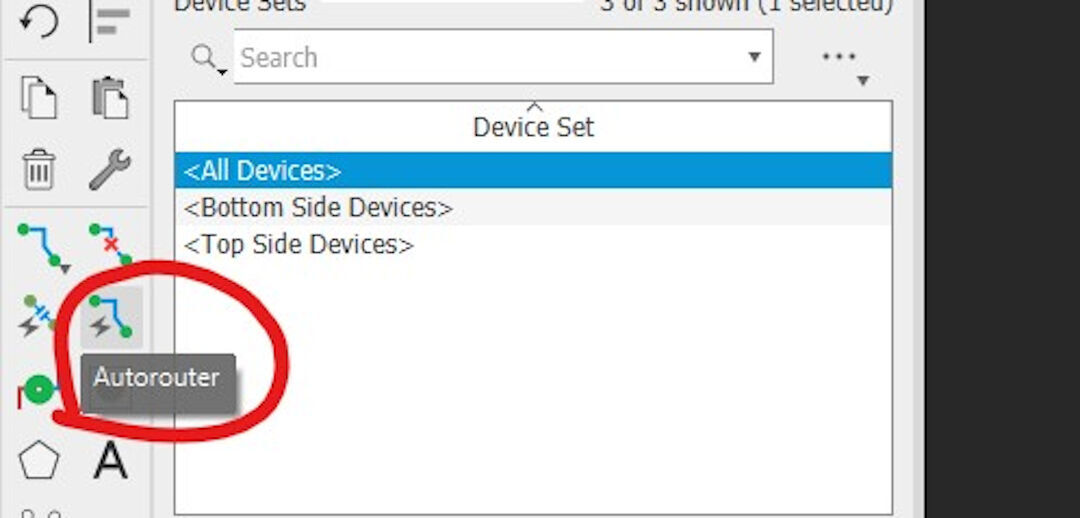The width and height of the screenshot is (1080, 518).
Task: Sort by the Device Set column header
Action: pos(533,127)
